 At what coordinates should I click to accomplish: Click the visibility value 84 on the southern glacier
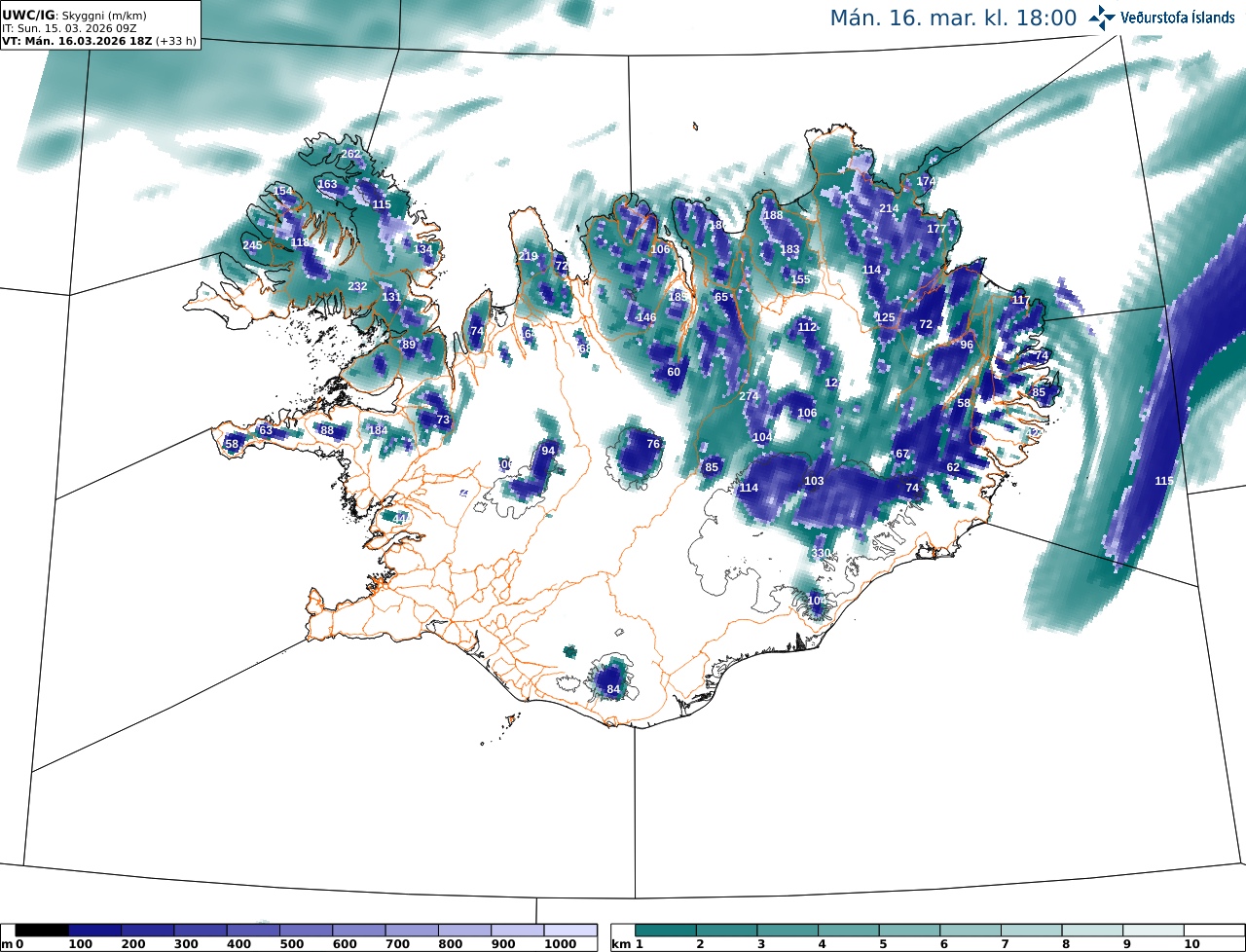(613, 689)
